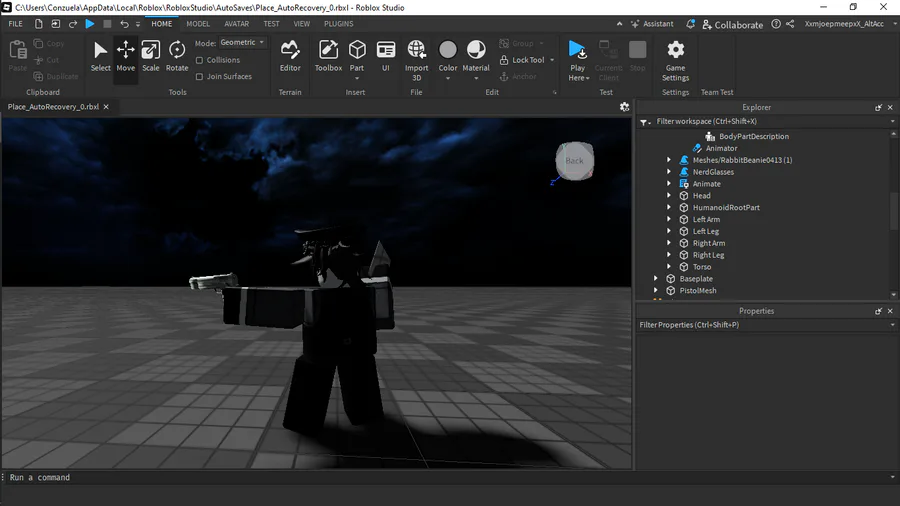Click the Material tool icon
The height and width of the screenshot is (506, 900).
click(x=476, y=50)
